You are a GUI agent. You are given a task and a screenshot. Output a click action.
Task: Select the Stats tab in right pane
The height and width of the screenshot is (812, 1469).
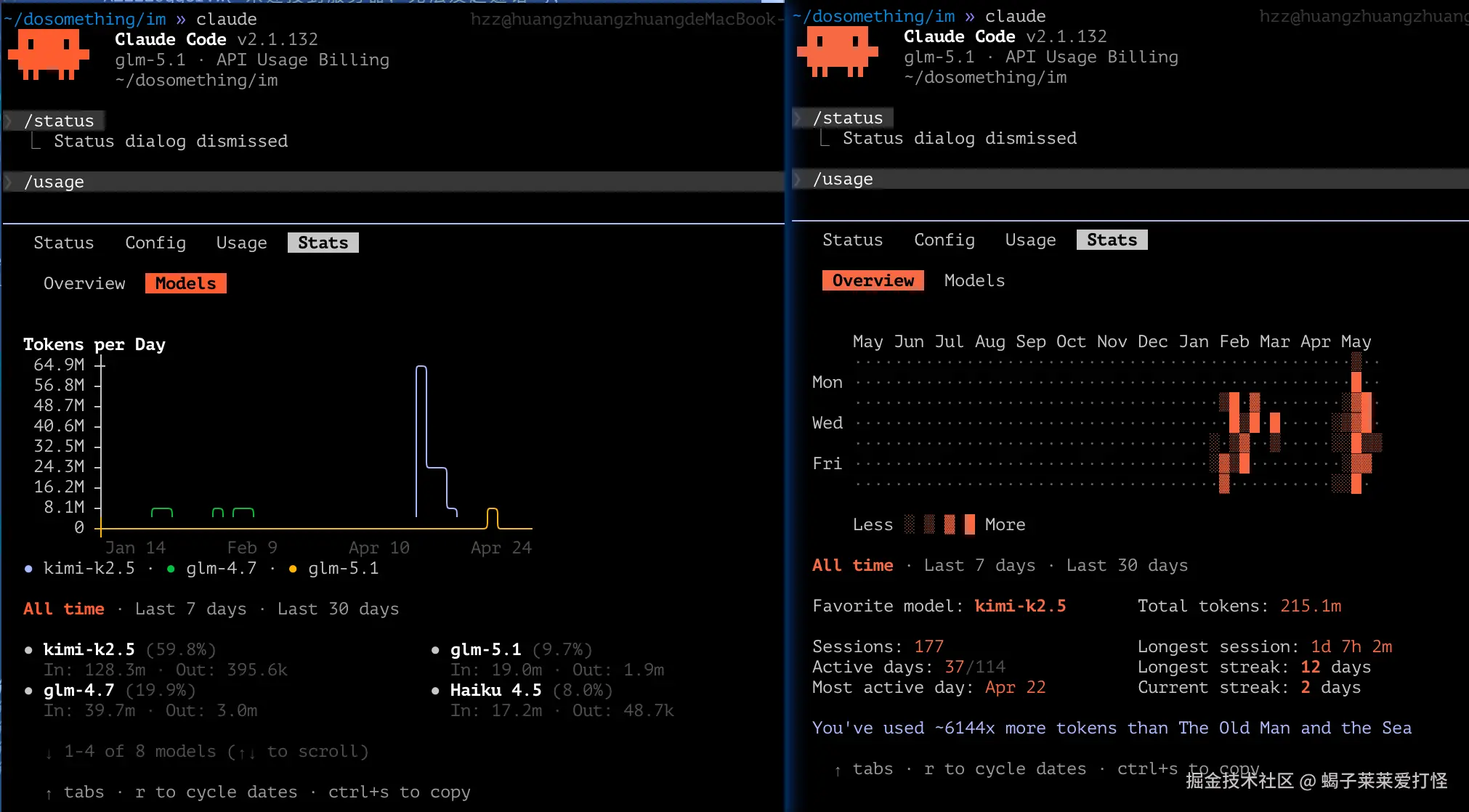click(x=1112, y=240)
